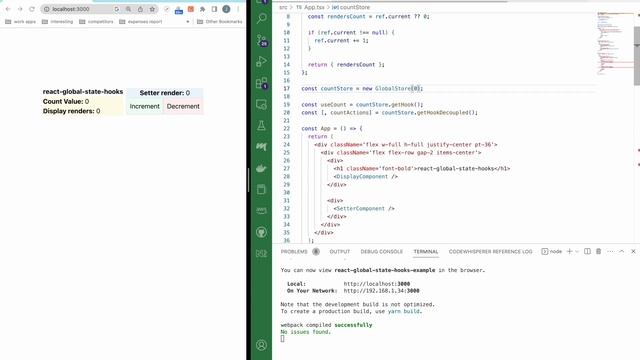Open the AWS toolkit view
This screenshot has width=640, height=360.
[262, 211]
